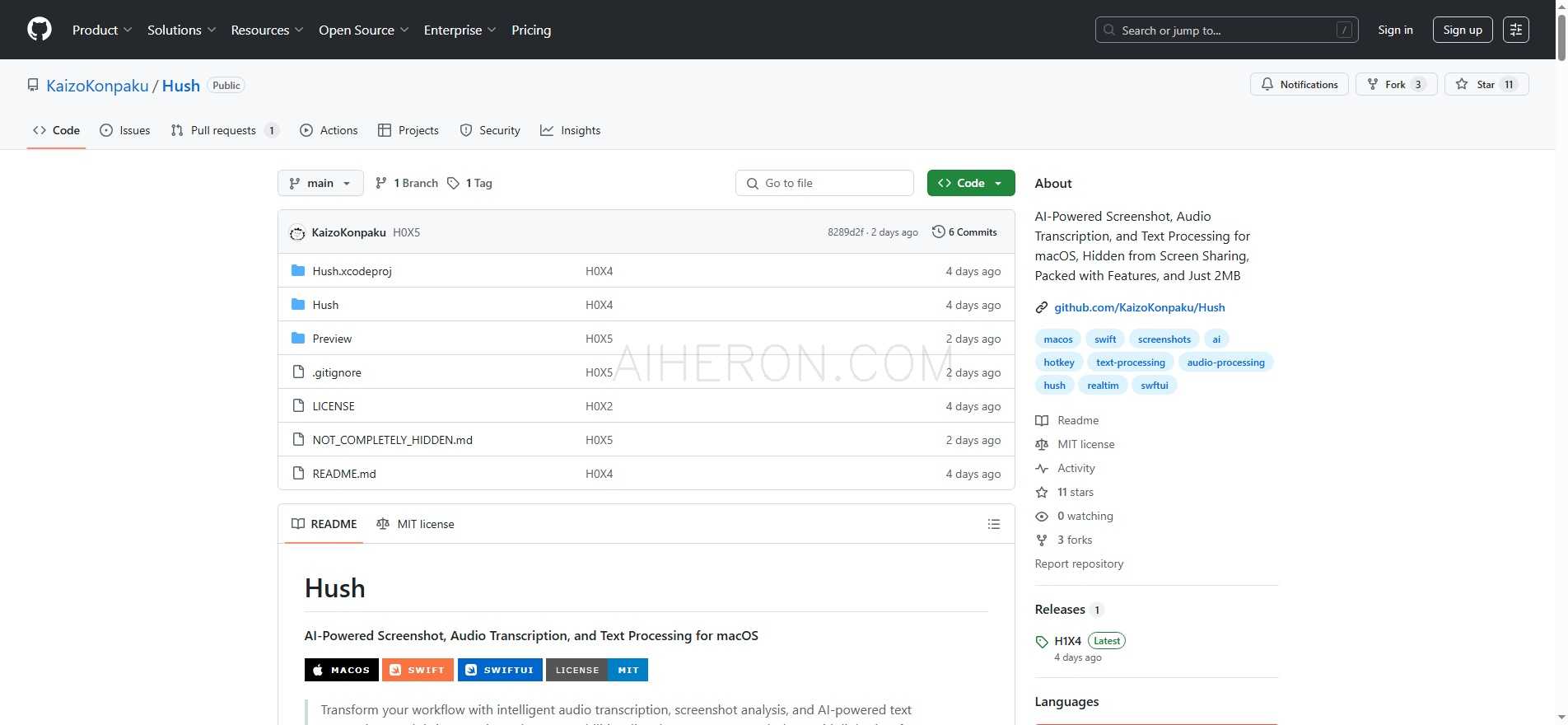Screen dimensions: 1568x725
Task: Open the KaizoKonpaku owner link
Action: pyautogui.click(x=97, y=86)
